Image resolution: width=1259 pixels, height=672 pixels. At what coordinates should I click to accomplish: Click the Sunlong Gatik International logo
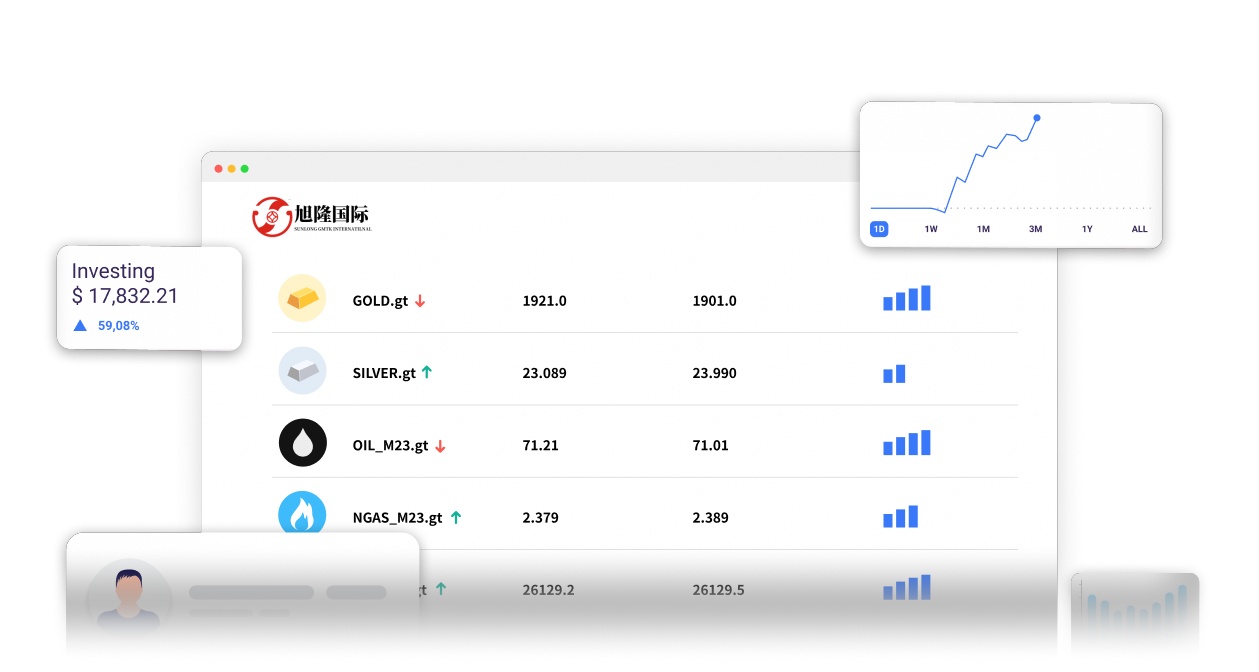(x=311, y=216)
